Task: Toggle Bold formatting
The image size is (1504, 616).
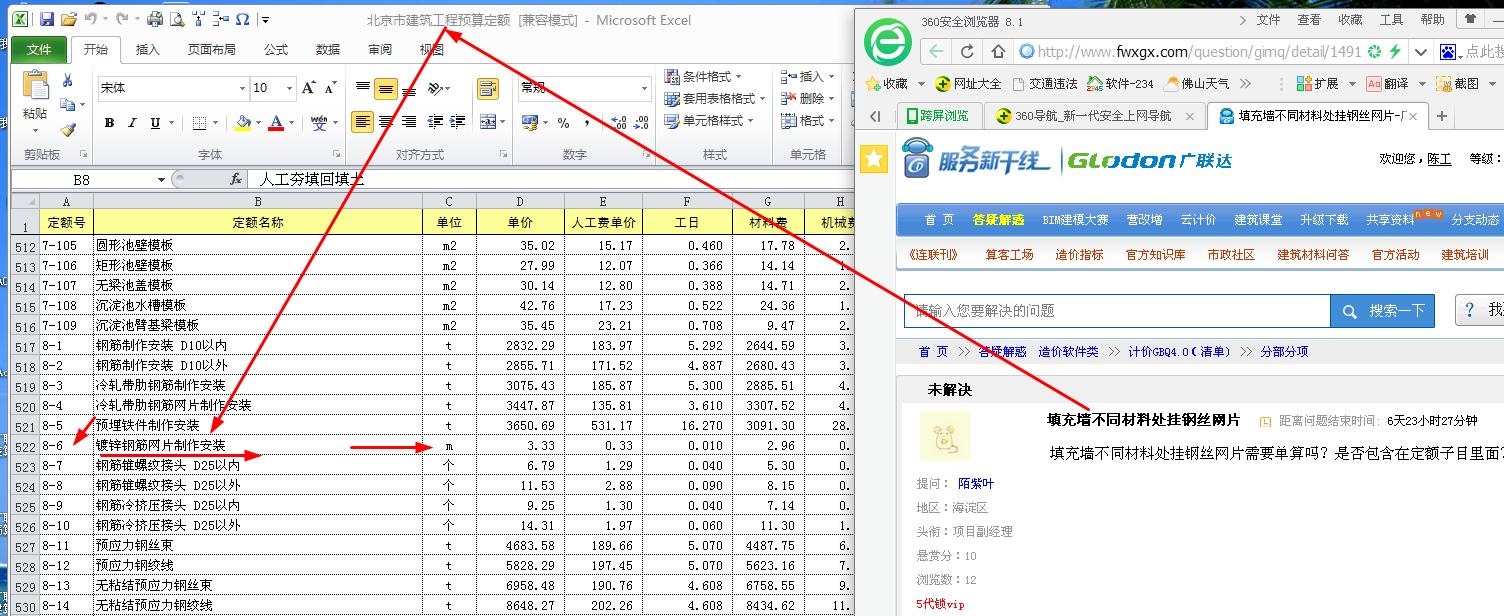Action: point(109,122)
